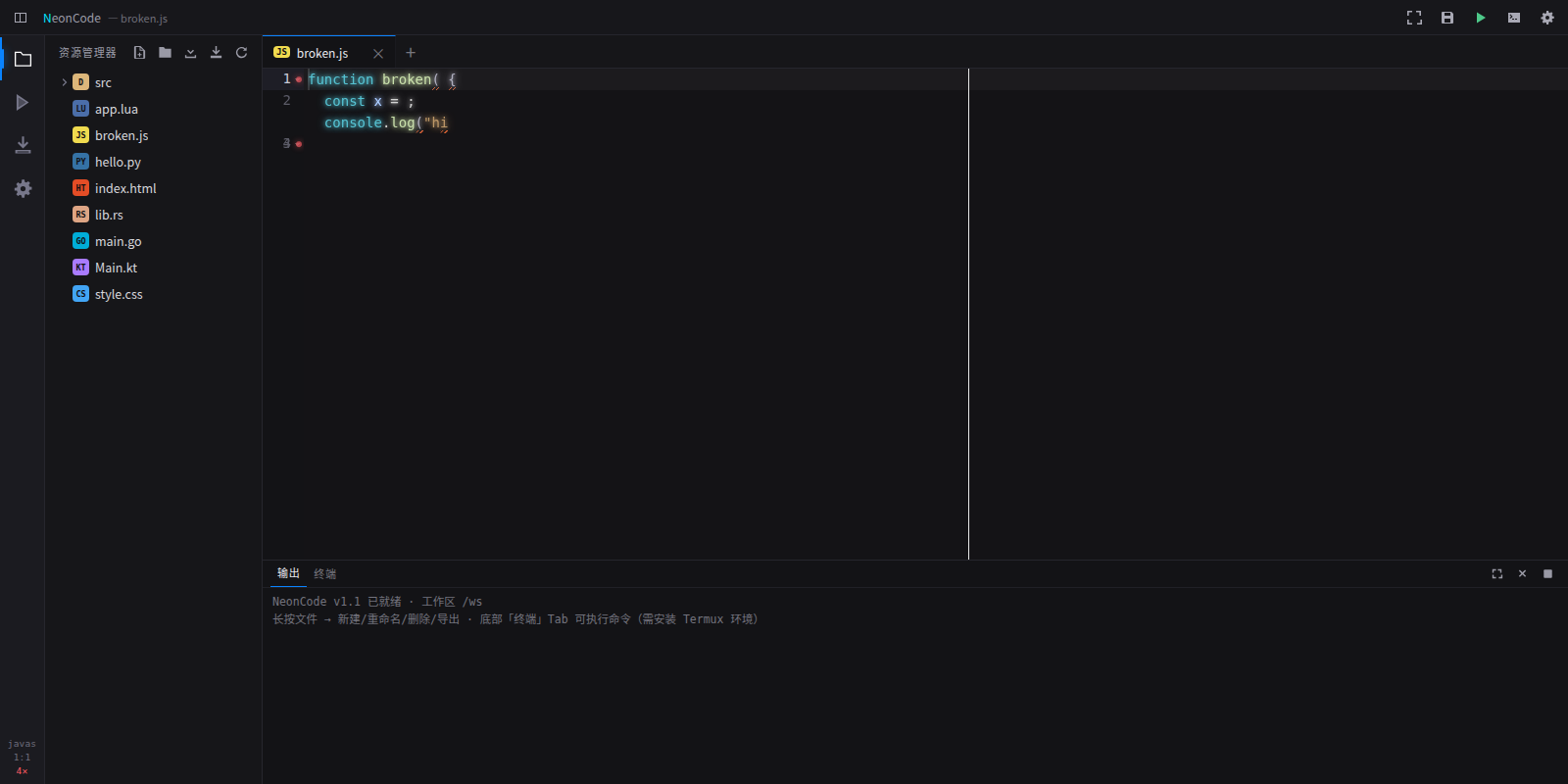This screenshot has width=1568, height=784.
Task: Open the download panel in activity bar
Action: [x=23, y=146]
